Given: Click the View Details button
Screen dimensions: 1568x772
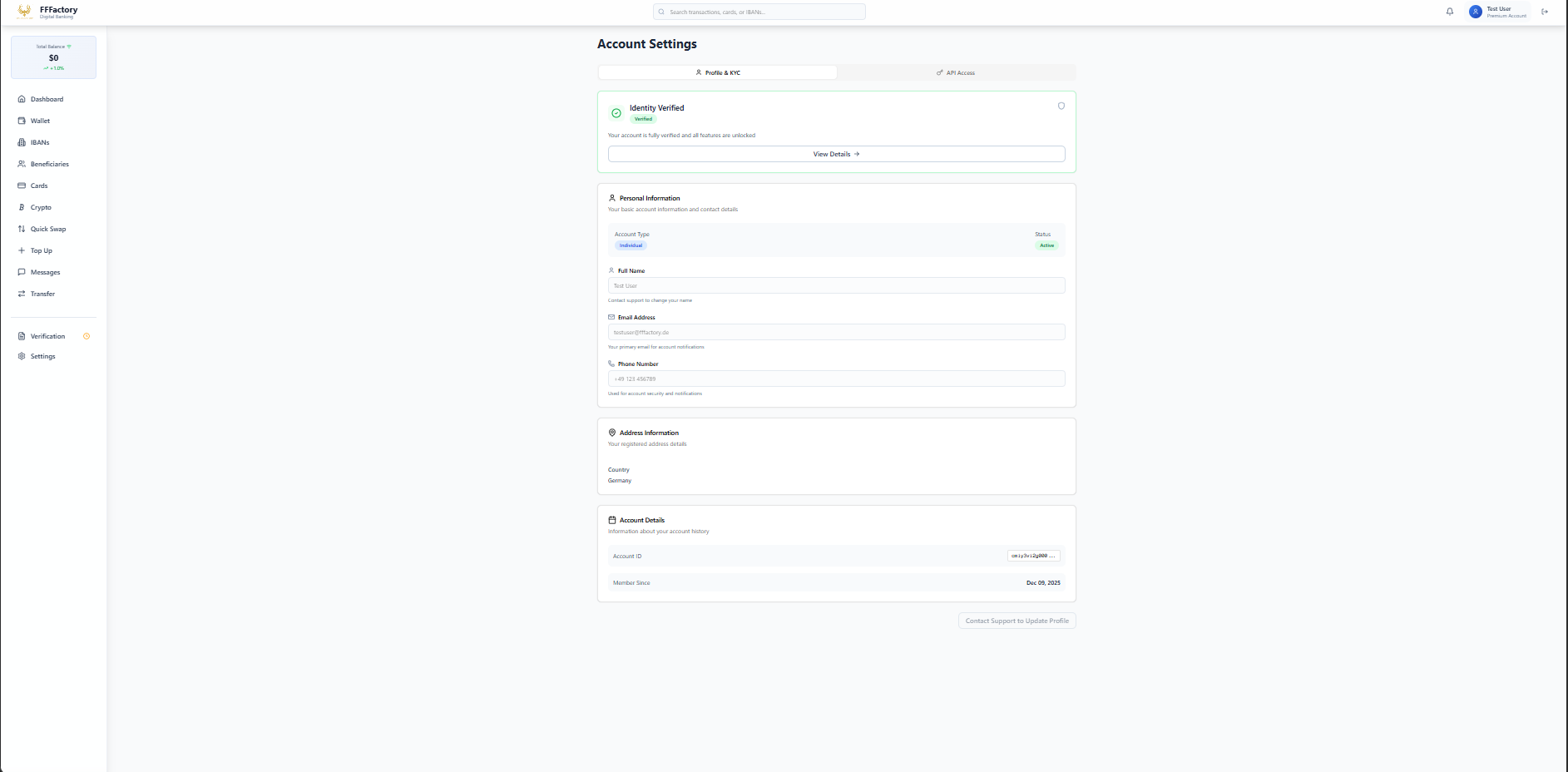Looking at the screenshot, I should click(836, 154).
